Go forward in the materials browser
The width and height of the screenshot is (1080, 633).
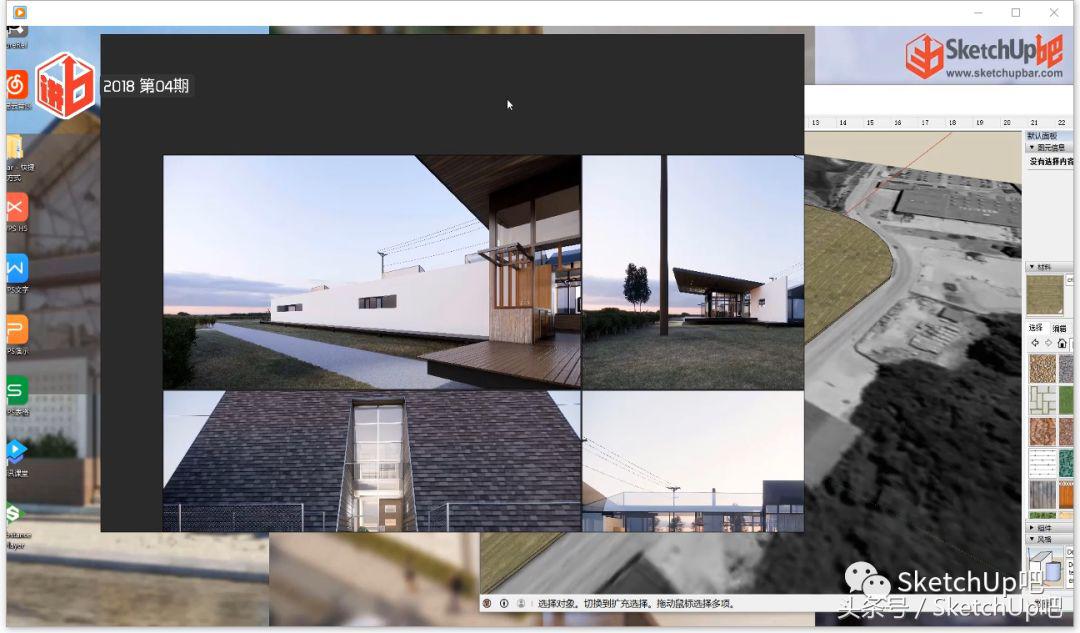pos(1048,343)
